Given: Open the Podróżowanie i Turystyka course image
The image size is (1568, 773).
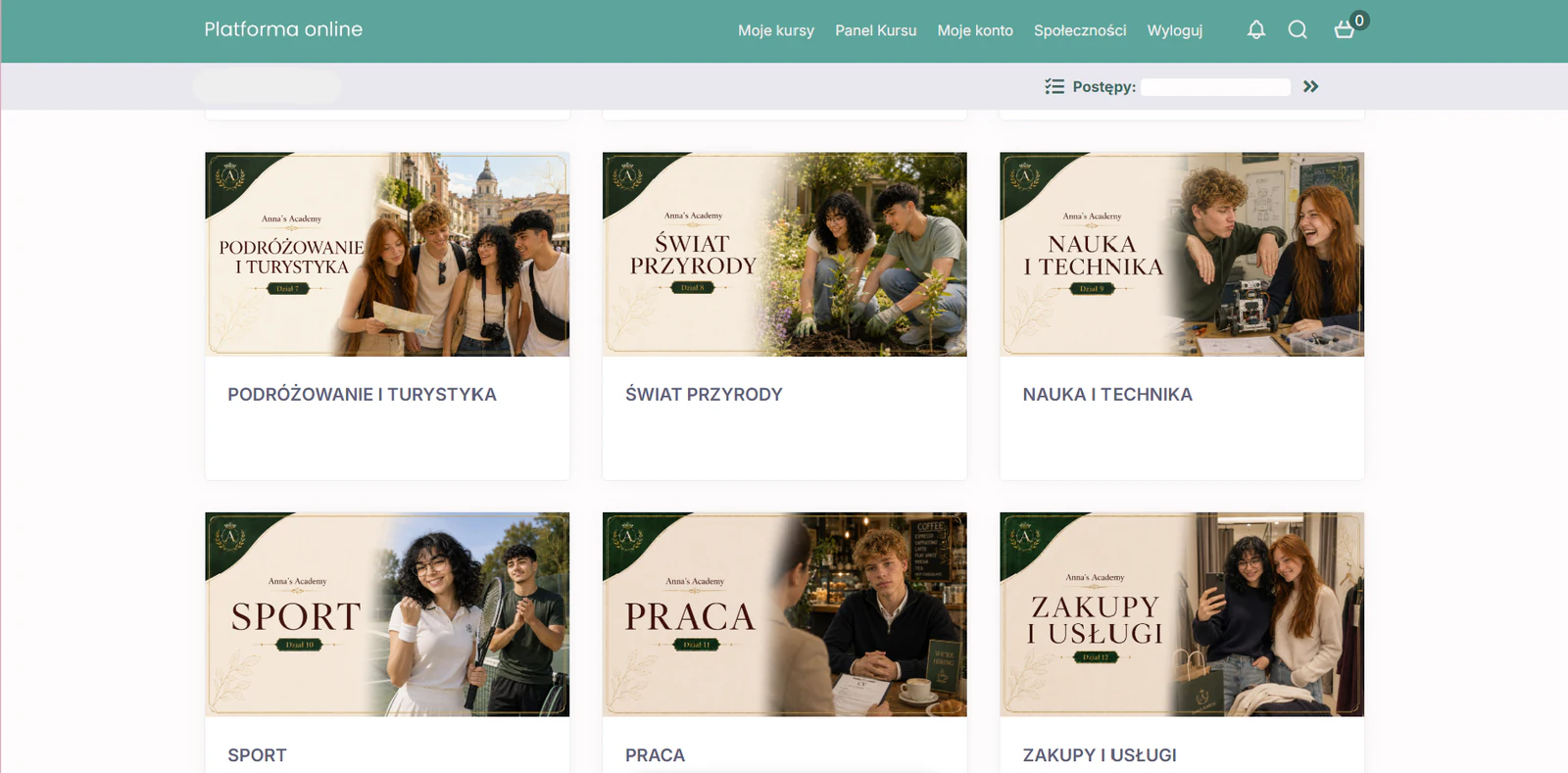Looking at the screenshot, I should pos(387,254).
